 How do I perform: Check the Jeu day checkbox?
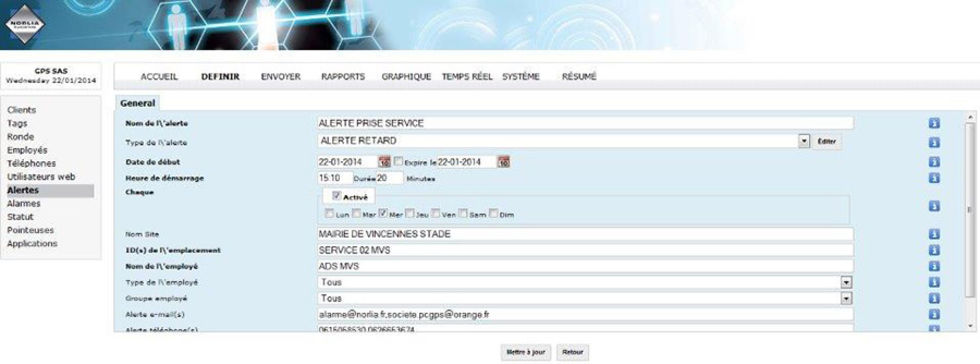(409, 214)
